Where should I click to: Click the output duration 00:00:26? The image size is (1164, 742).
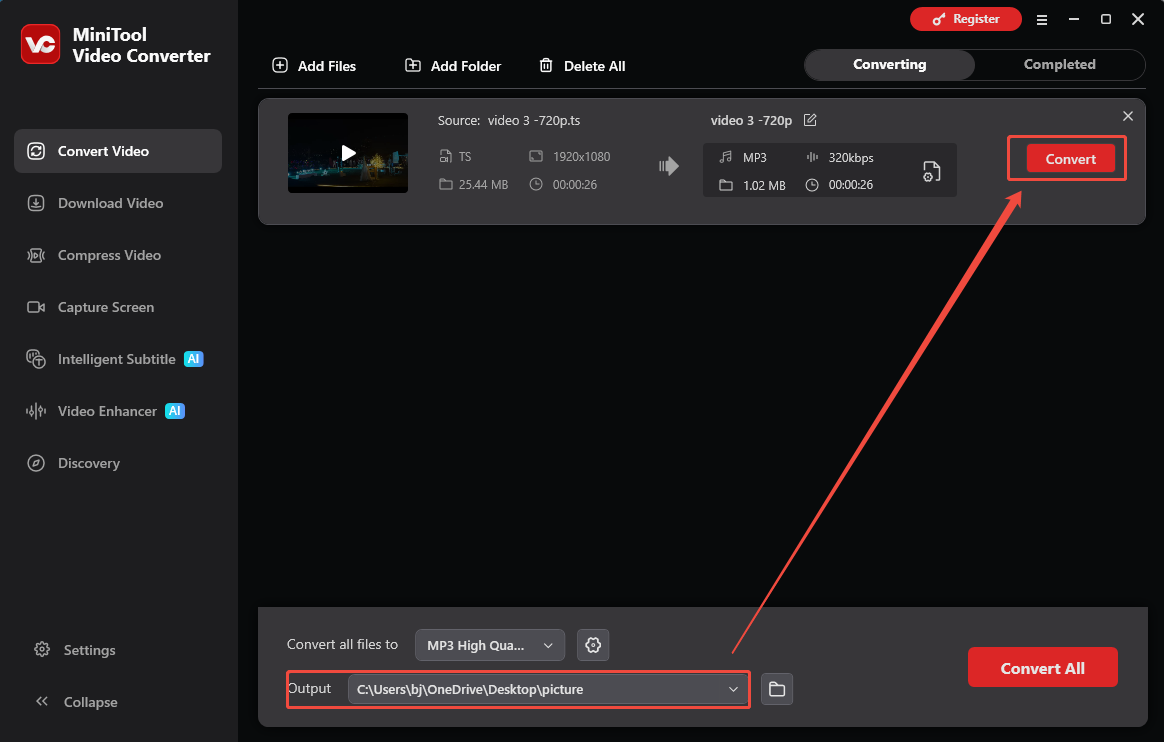pos(851,185)
